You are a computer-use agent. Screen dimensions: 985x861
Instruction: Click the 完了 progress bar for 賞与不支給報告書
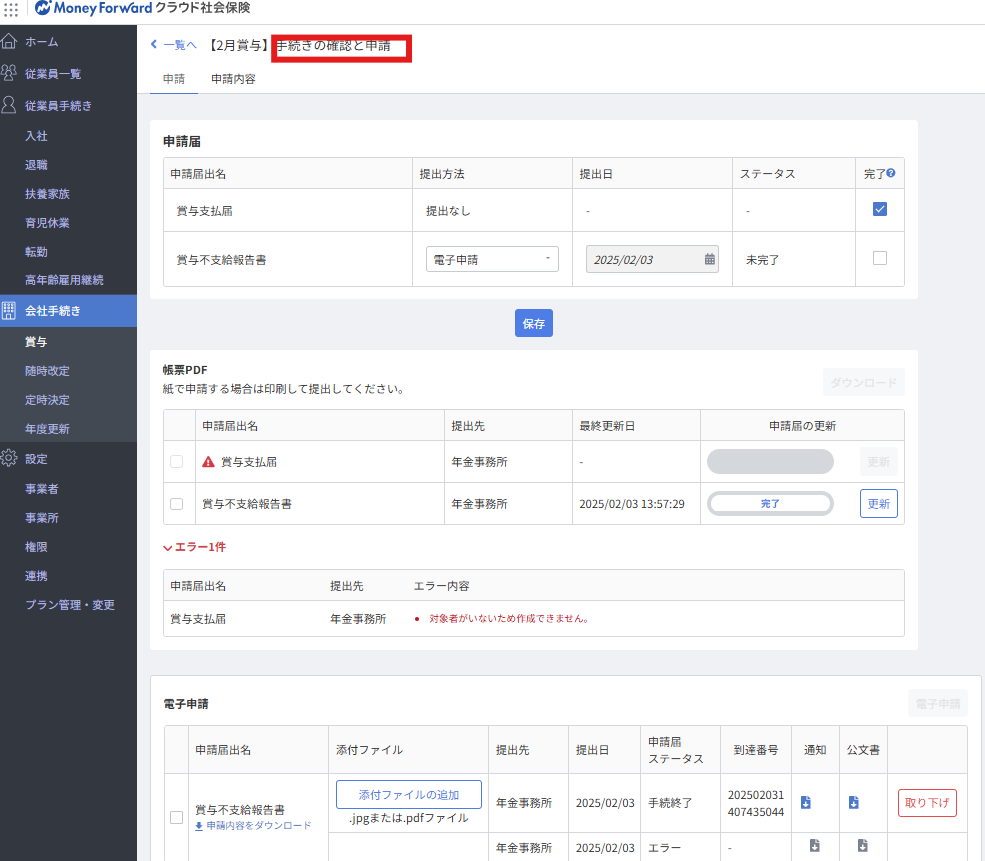770,504
